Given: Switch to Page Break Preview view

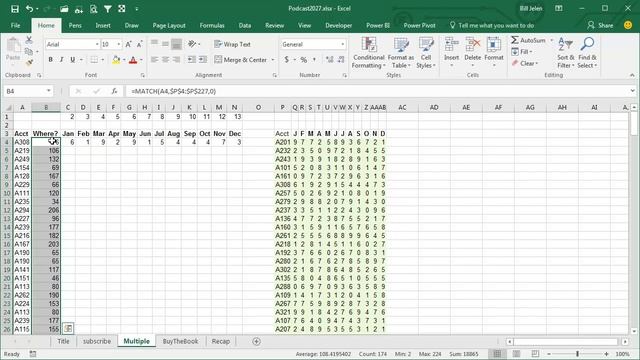Looking at the screenshot, I should click(535, 354).
